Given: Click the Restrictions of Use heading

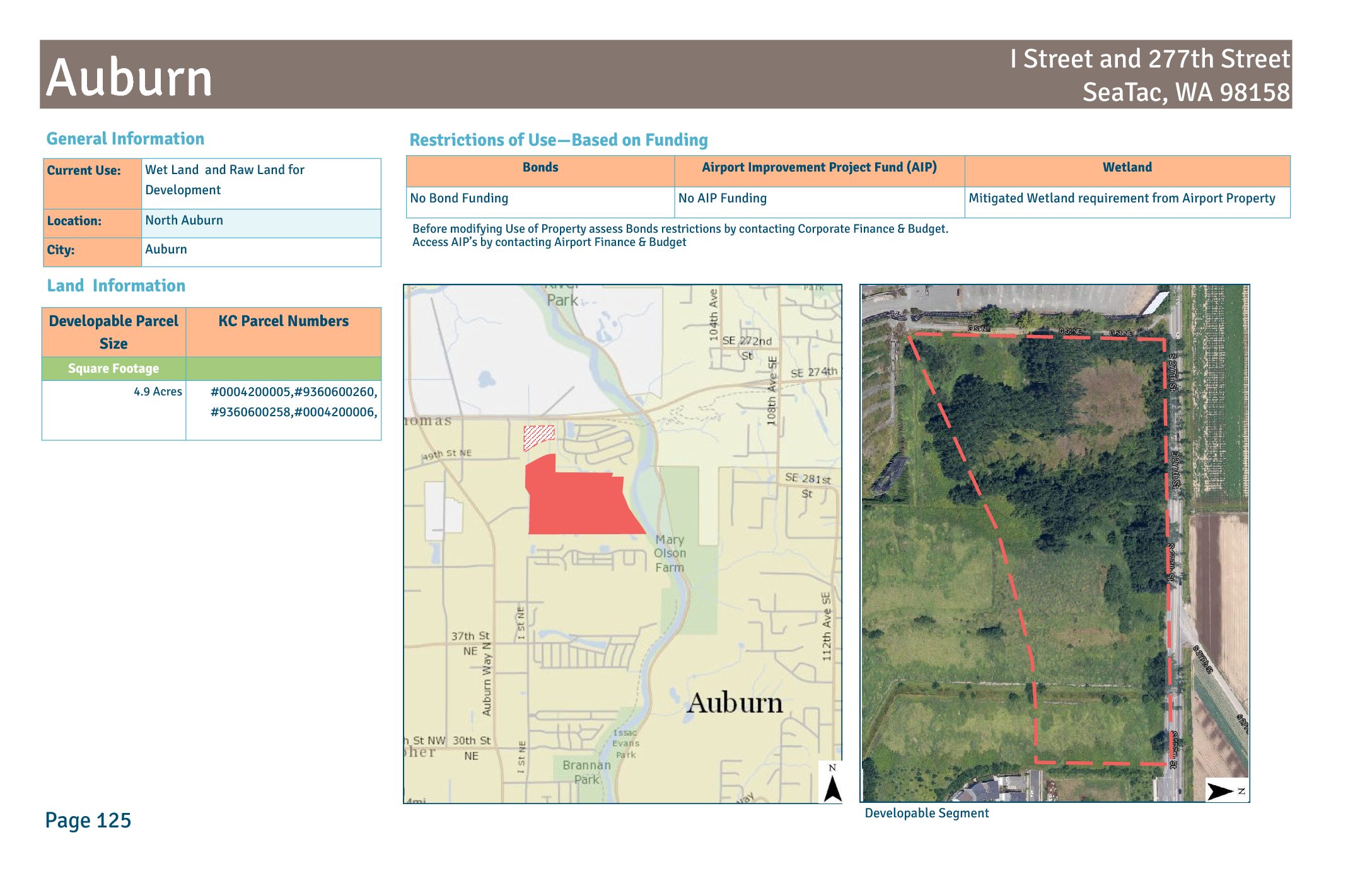Looking at the screenshot, I should point(558,140).
